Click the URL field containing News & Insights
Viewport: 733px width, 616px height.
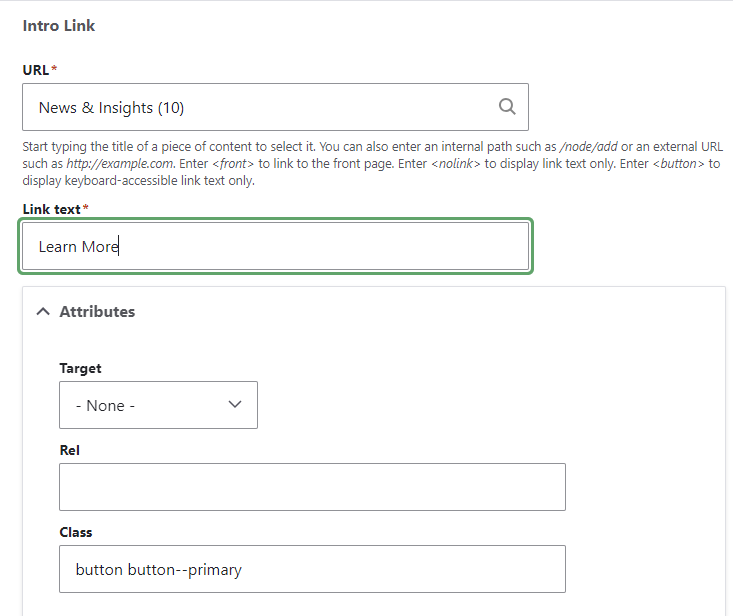pos(260,107)
